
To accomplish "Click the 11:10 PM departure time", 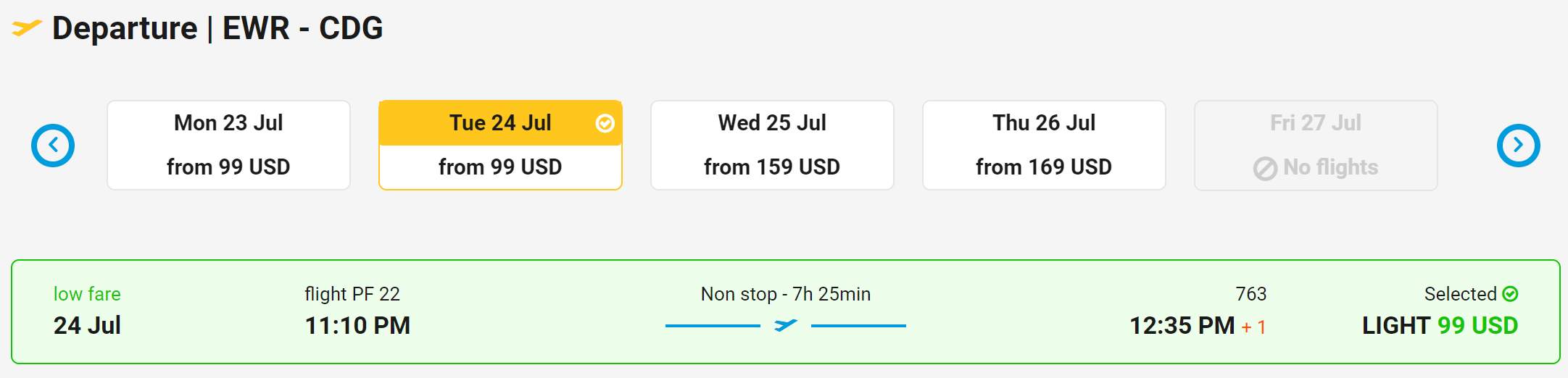I will point(357,326).
